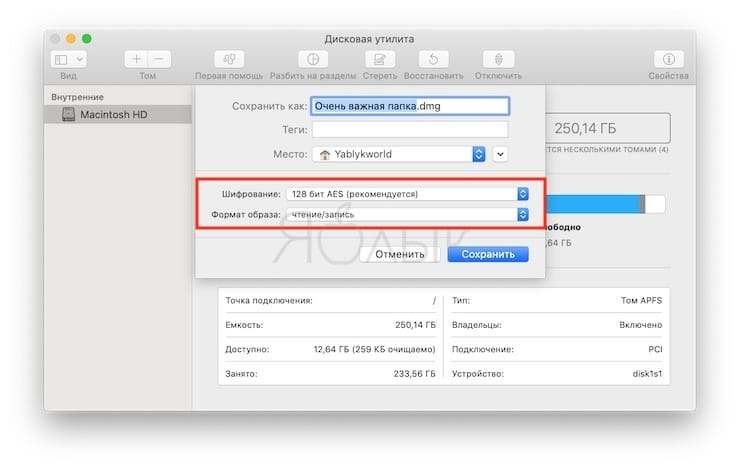The width and height of the screenshot is (740, 469).
Task: Click the 'disk1s1' device value
Action: (x=647, y=374)
